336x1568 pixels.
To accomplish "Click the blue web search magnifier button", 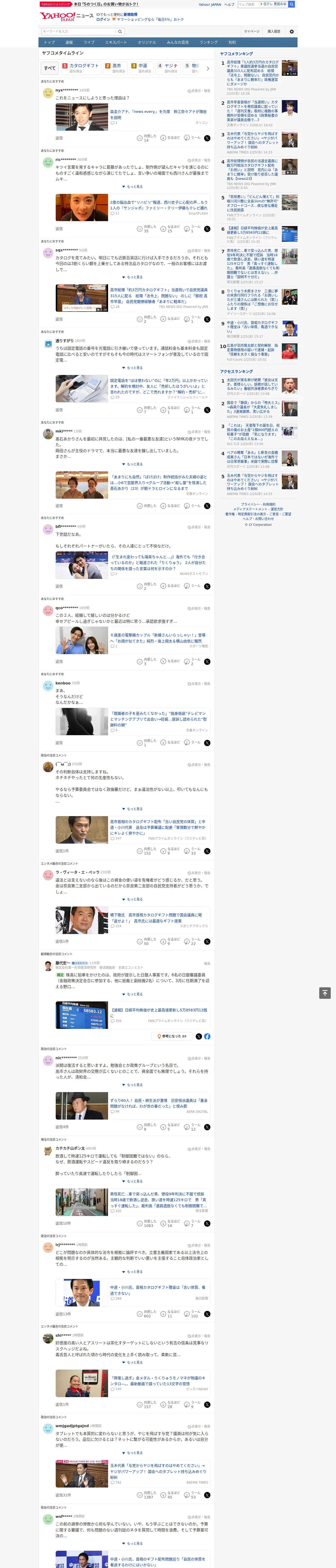I will 292,4.
